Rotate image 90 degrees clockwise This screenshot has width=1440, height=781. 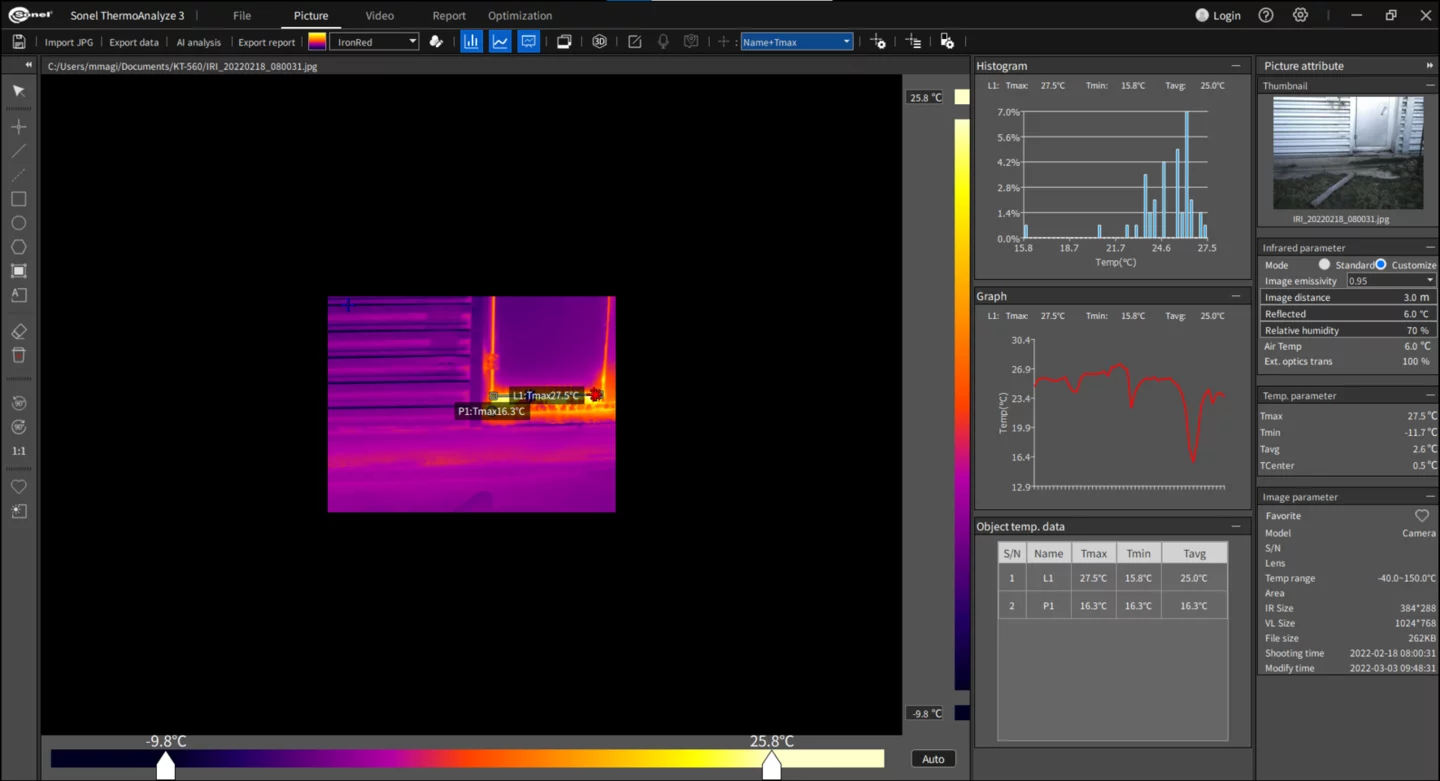tap(18, 427)
